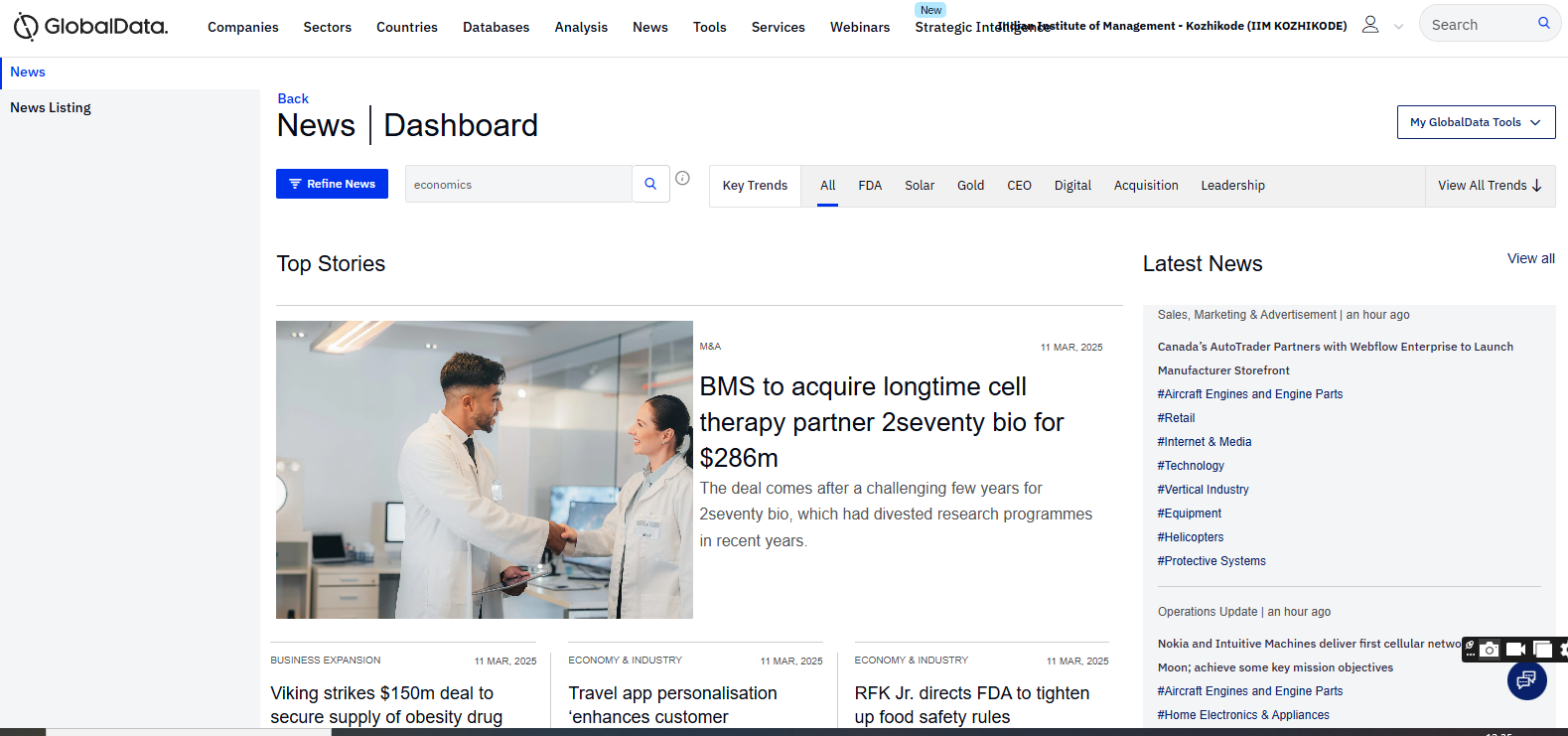Open the BMS handshake story thumbnail

(484, 469)
